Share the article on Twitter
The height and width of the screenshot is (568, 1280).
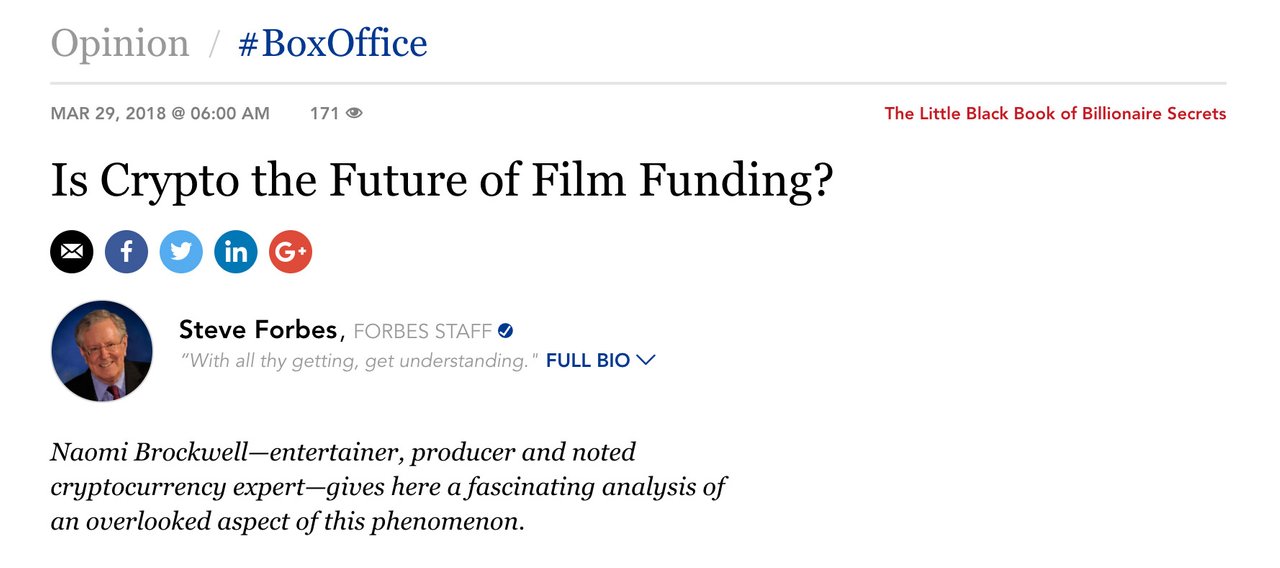point(181,252)
